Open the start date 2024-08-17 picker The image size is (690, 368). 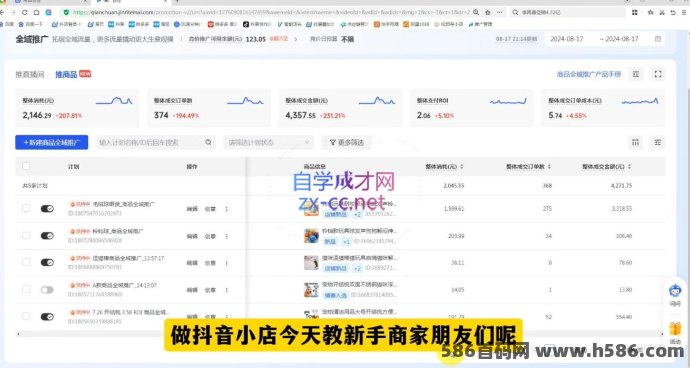[x=567, y=39]
